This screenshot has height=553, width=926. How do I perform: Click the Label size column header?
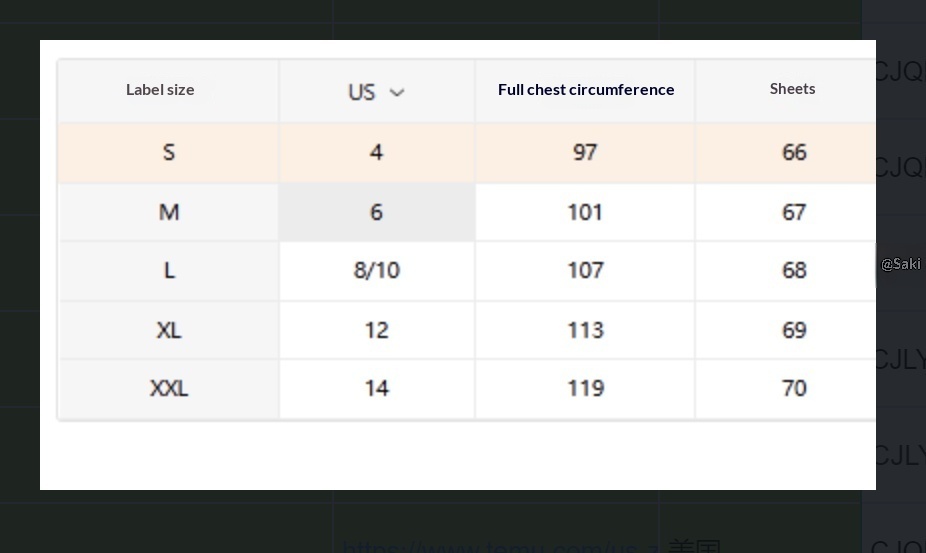point(160,90)
